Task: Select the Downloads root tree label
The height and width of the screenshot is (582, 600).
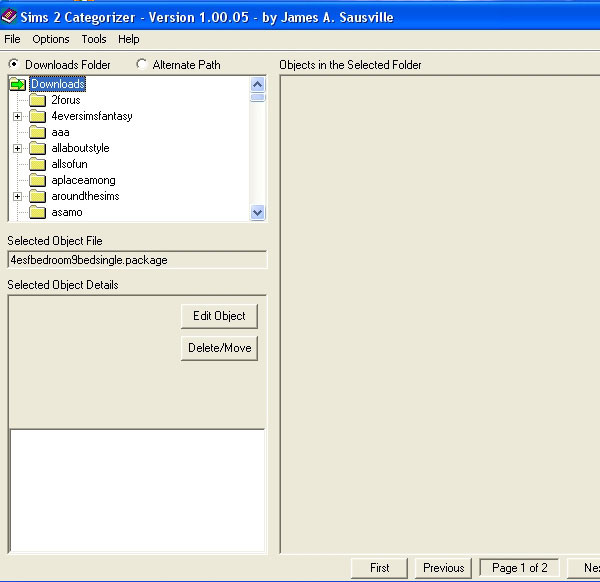Action: tap(58, 84)
